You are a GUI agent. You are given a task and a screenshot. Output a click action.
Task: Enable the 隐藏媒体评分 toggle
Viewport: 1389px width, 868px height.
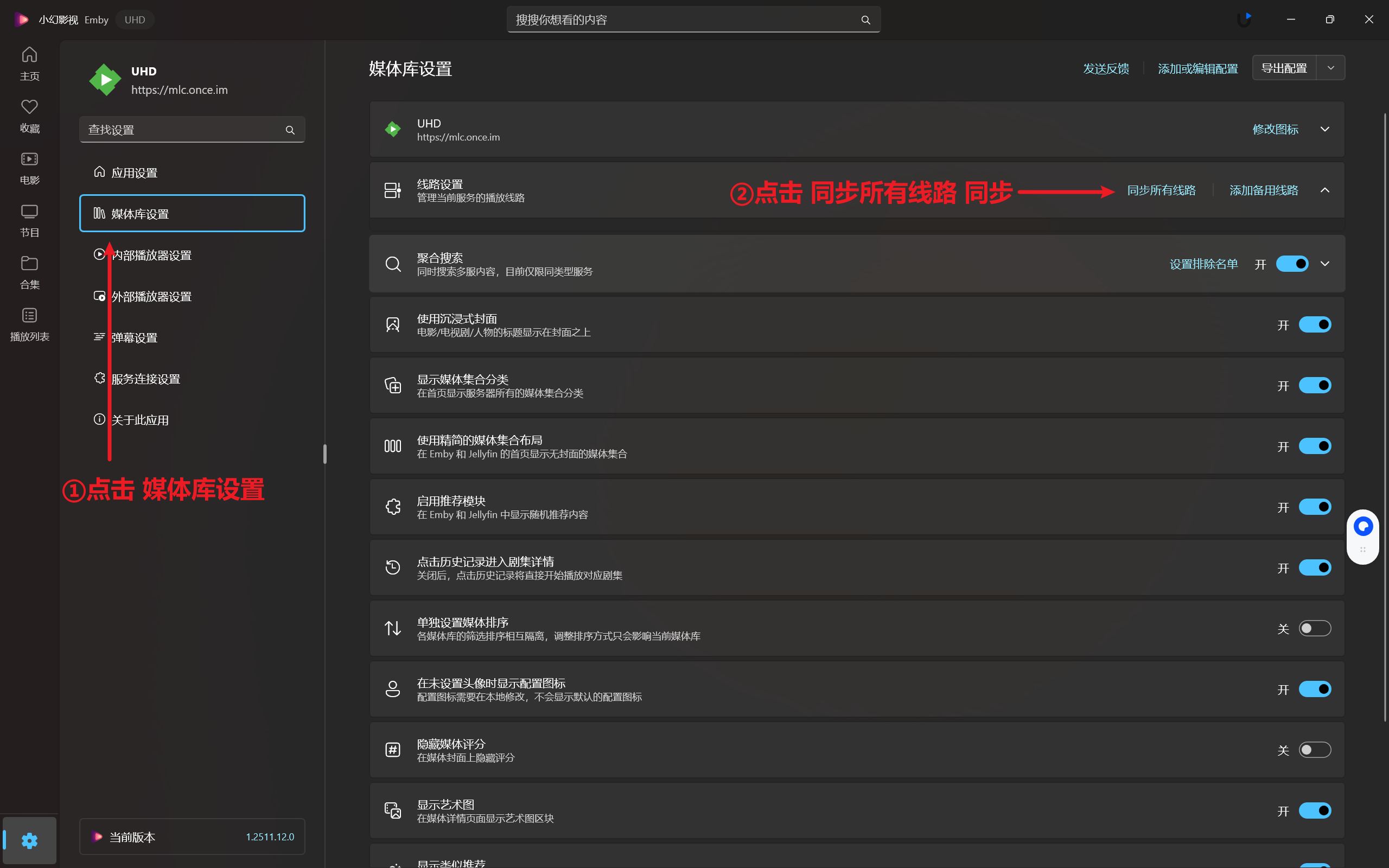1314,750
